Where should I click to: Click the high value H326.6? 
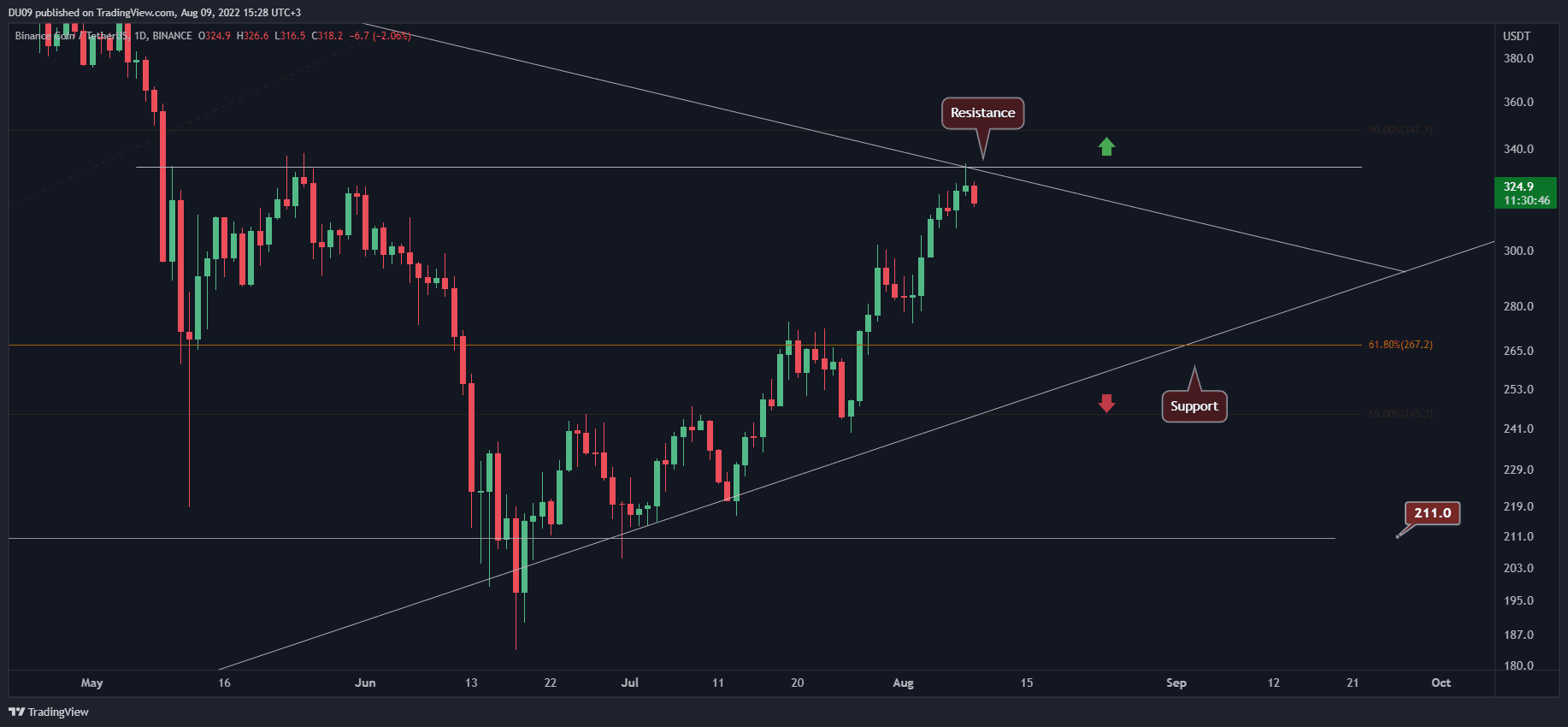coord(253,36)
